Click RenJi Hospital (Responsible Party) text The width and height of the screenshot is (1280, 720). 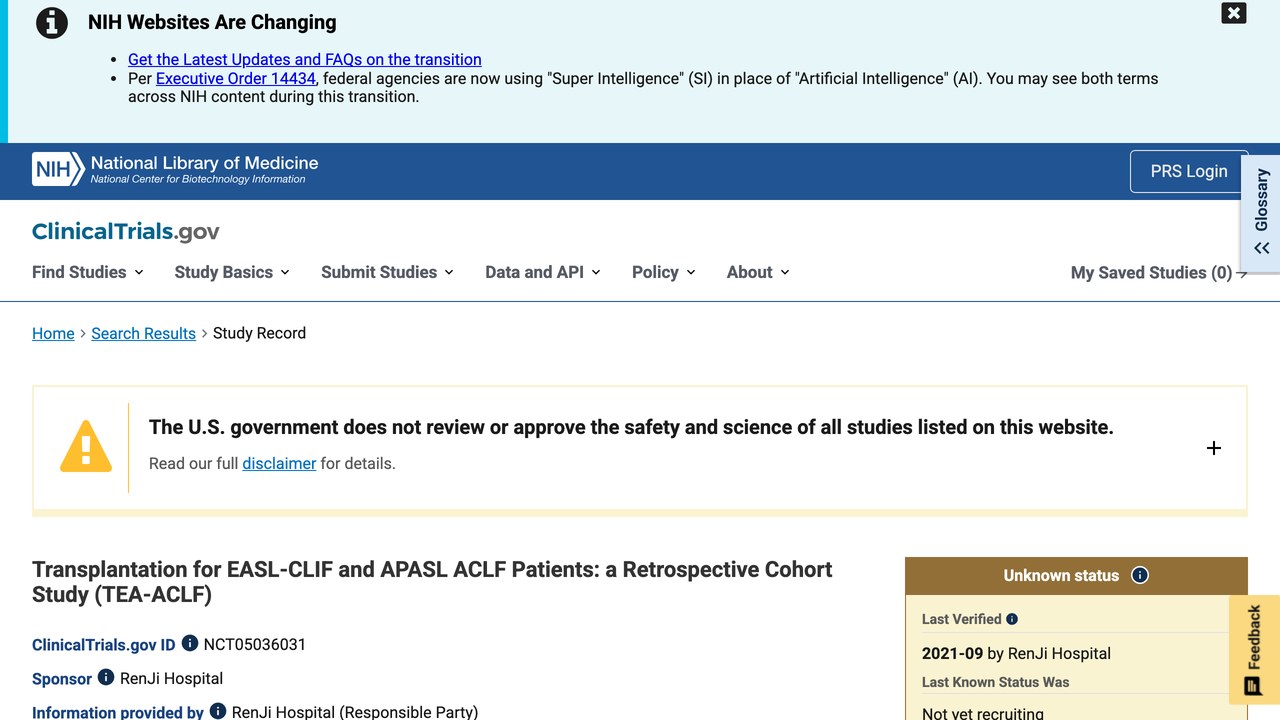coord(355,712)
